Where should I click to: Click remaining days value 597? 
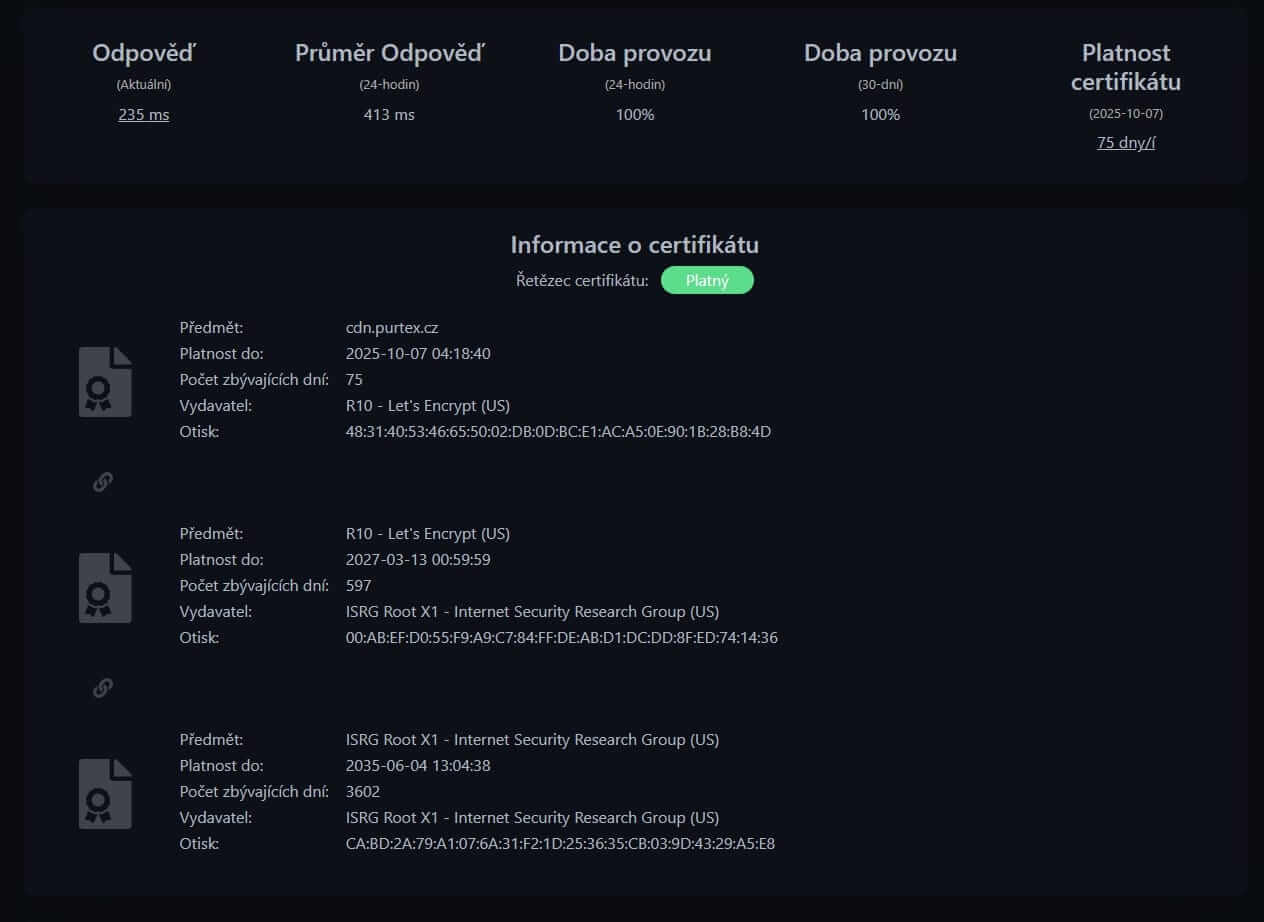click(358, 585)
